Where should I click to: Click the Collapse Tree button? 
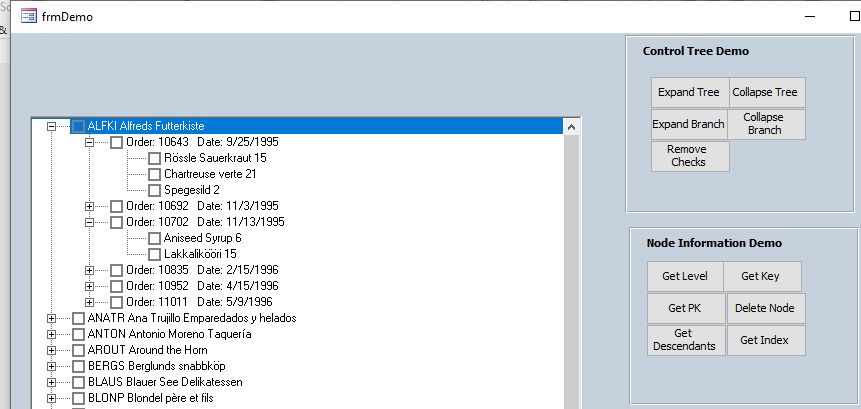click(767, 92)
